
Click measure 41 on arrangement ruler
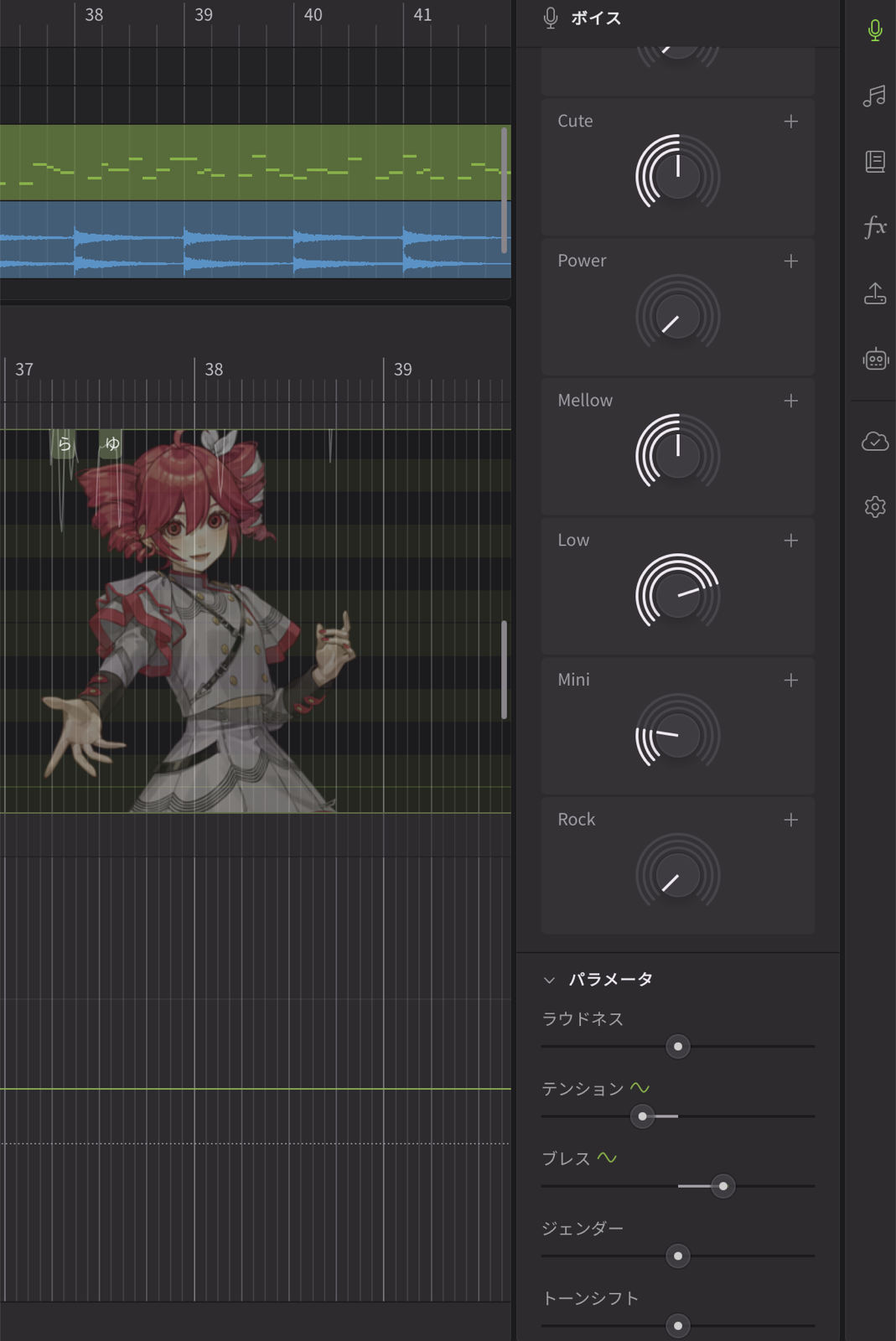tap(422, 15)
